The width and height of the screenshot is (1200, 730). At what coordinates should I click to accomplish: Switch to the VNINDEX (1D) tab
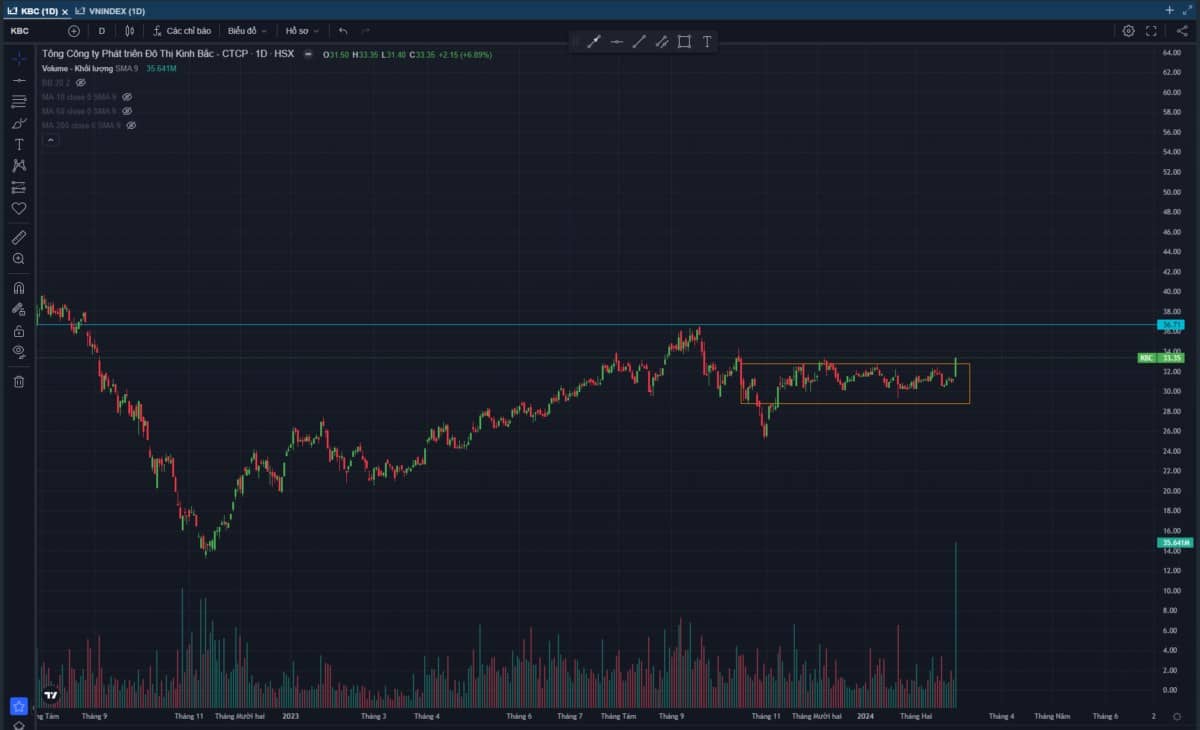pyautogui.click(x=110, y=10)
